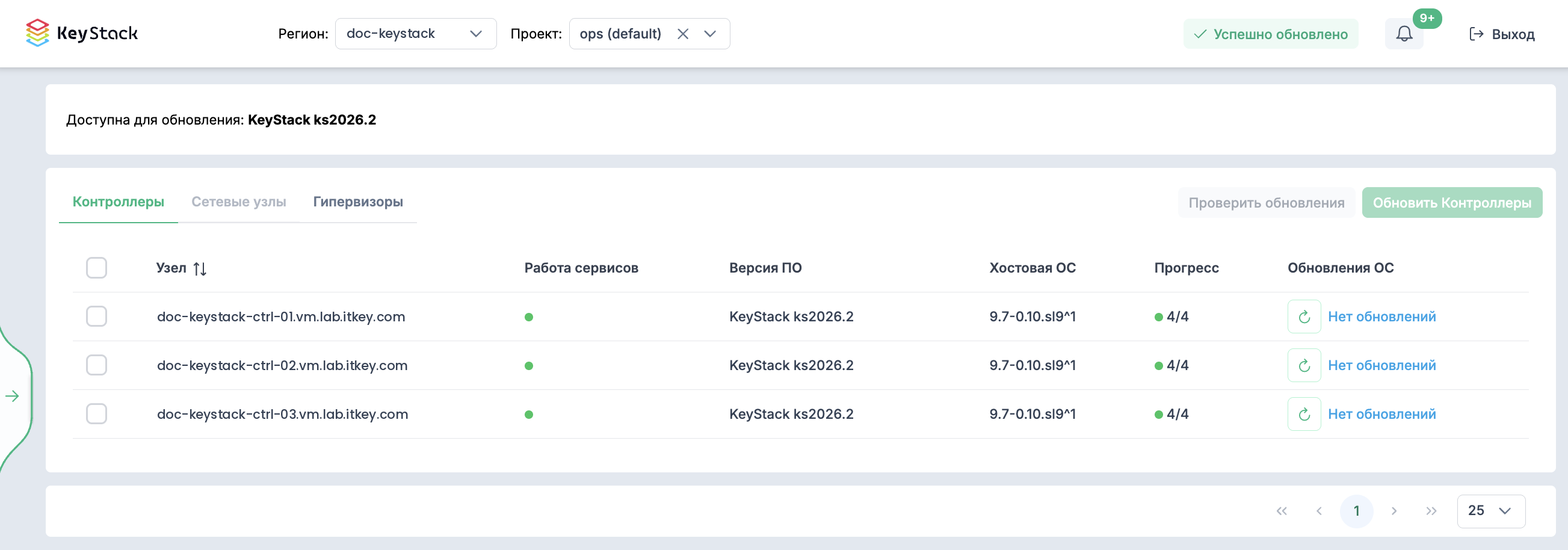Switch to the Сетевые узлы tab
The height and width of the screenshot is (550, 1568).
click(x=239, y=202)
